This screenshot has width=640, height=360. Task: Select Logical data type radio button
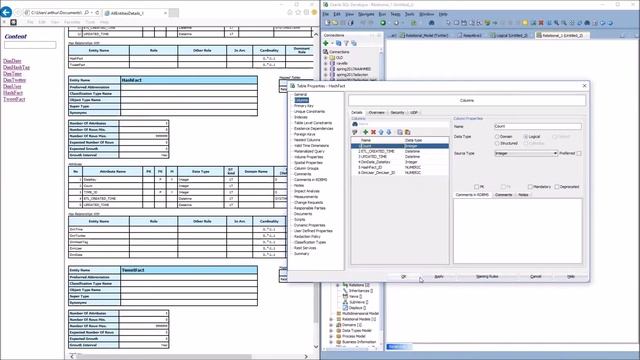(526, 136)
